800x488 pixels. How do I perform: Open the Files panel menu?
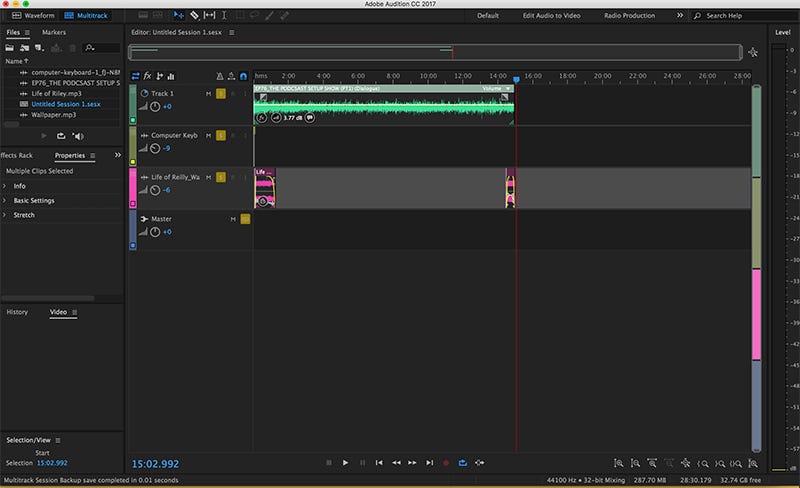(27, 32)
